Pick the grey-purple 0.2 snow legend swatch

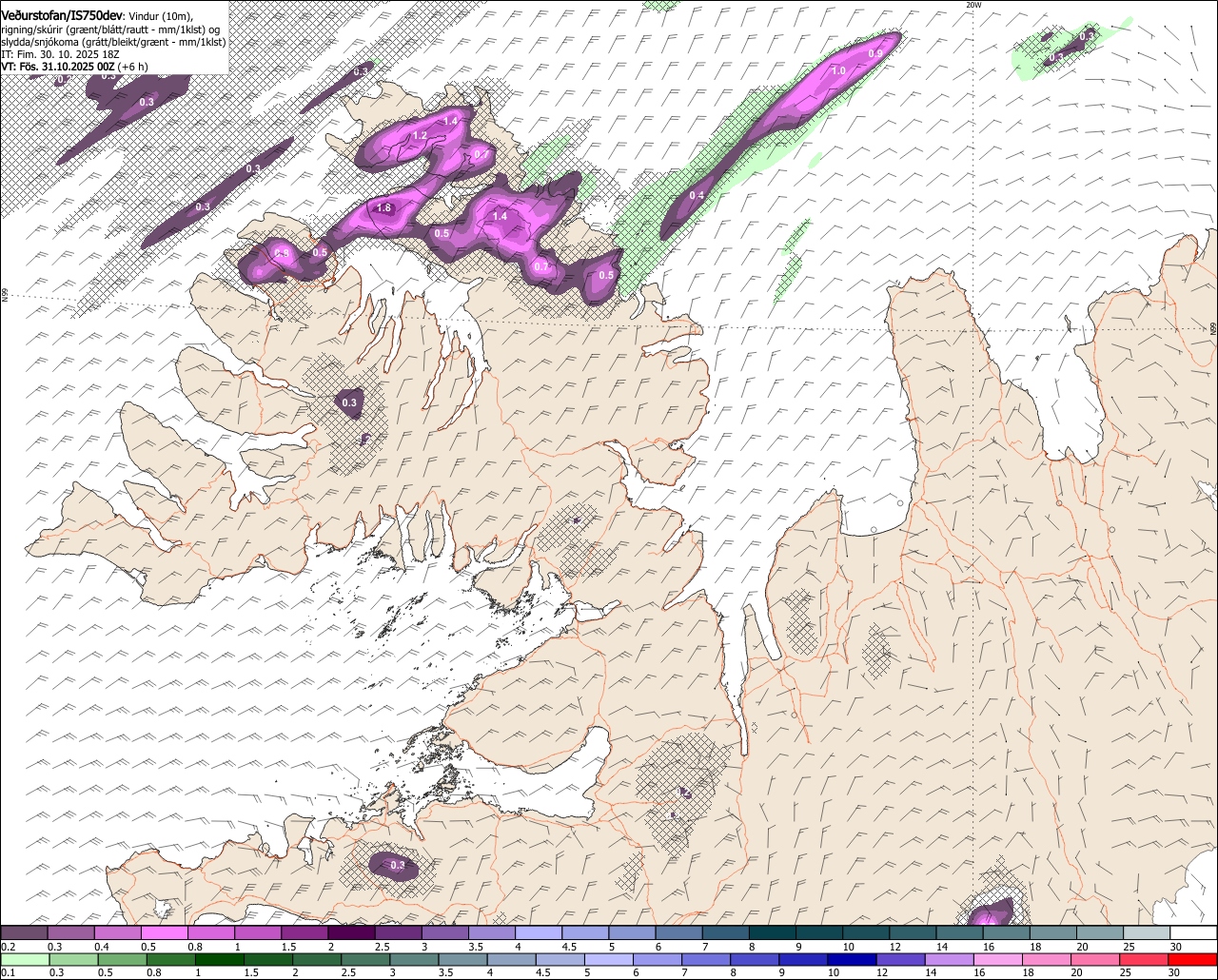(24, 933)
